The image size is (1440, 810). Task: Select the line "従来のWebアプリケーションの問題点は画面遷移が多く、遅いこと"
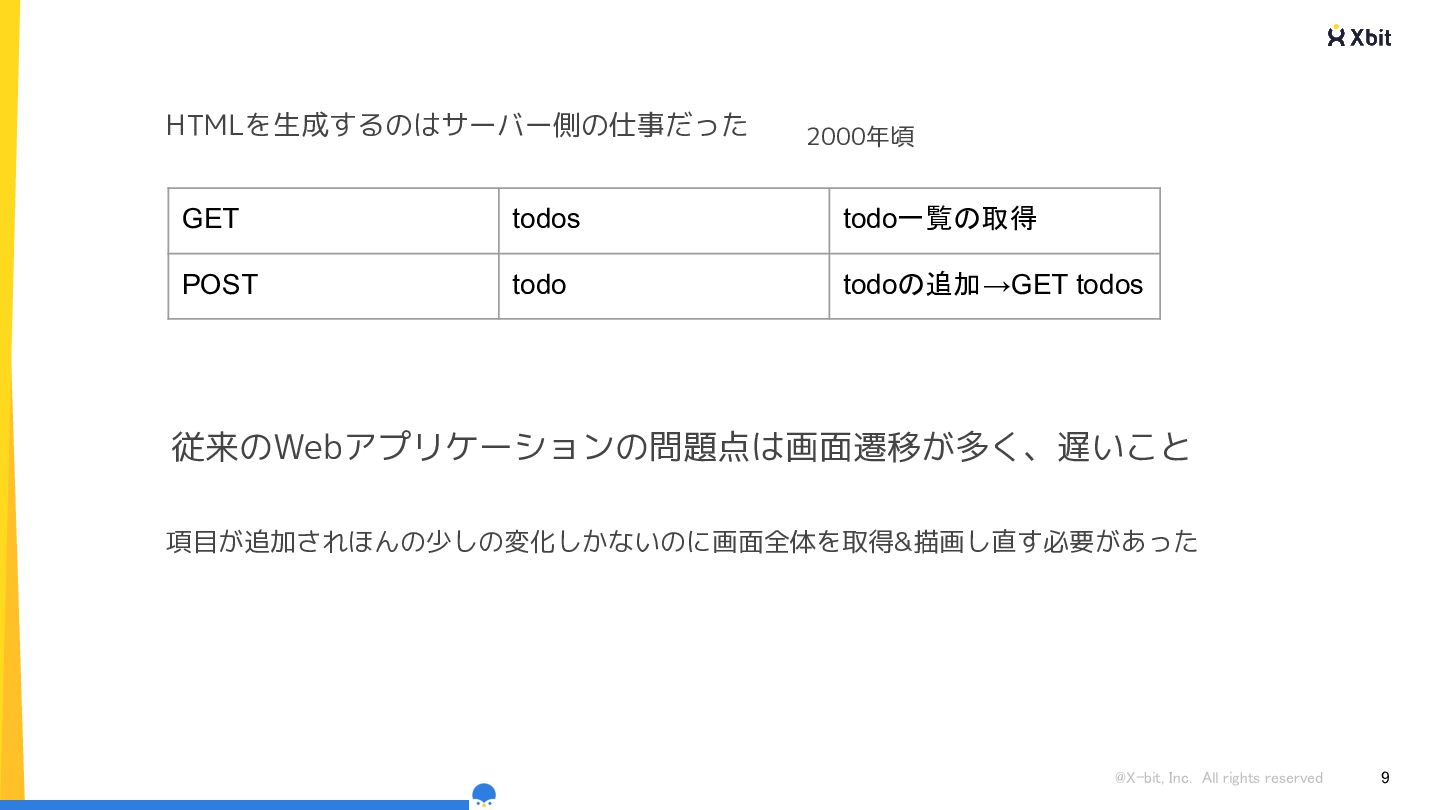click(x=681, y=446)
